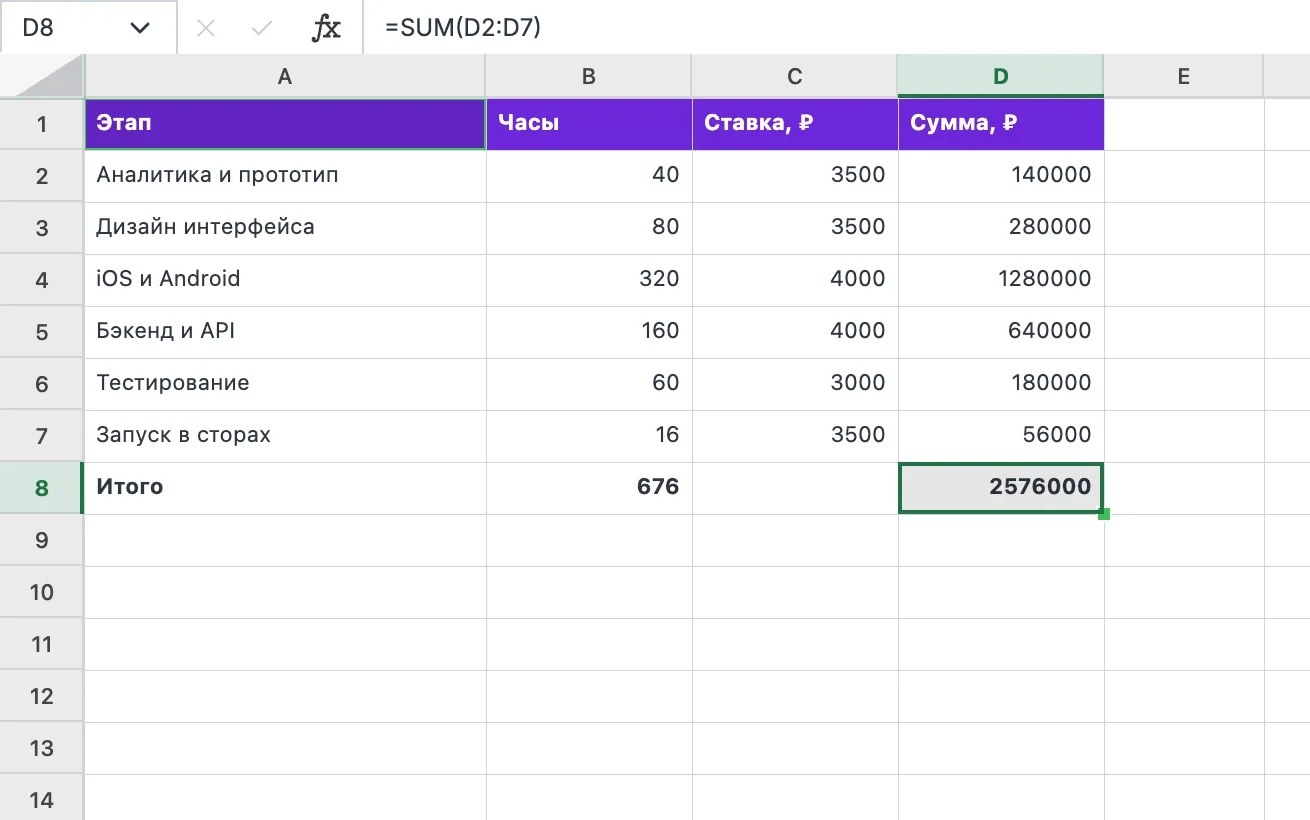The height and width of the screenshot is (820, 1310).
Task: Select the column B header
Action: tap(588, 76)
